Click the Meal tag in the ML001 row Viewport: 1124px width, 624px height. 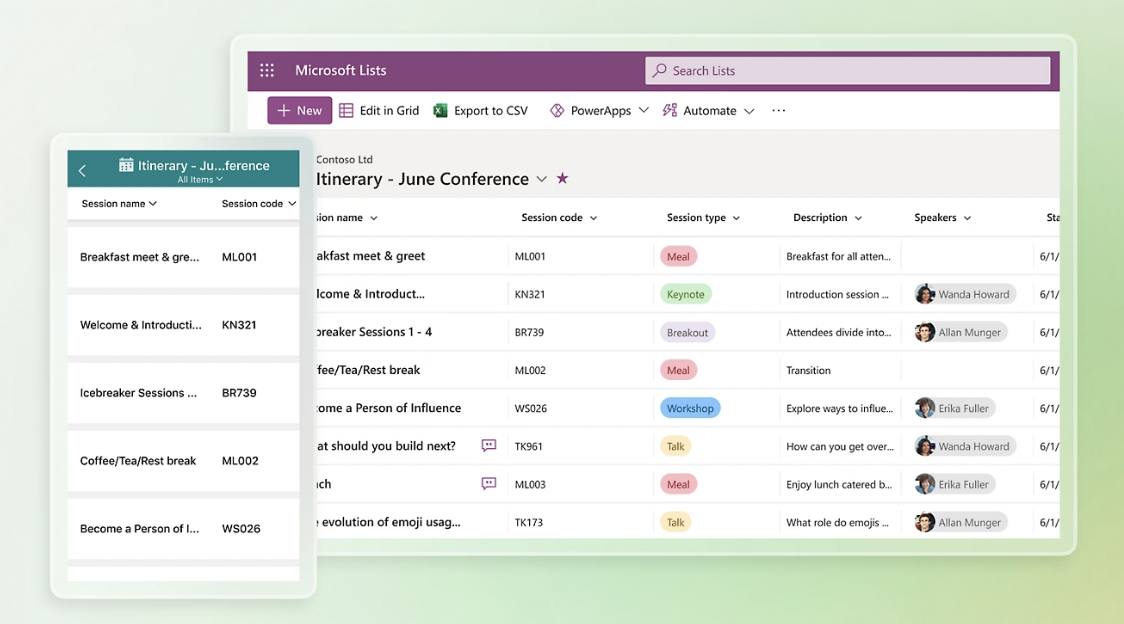678,256
